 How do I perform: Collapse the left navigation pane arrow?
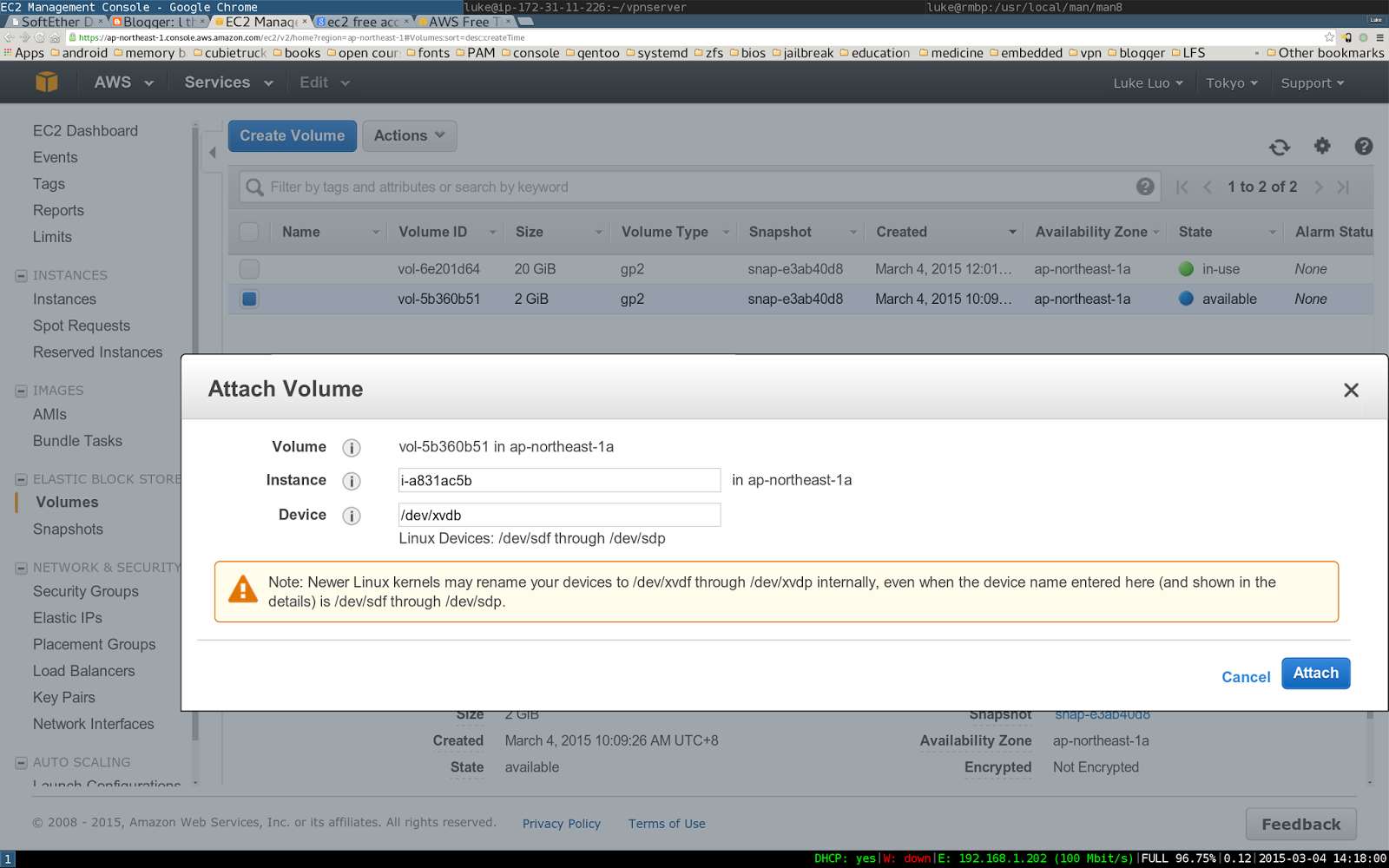coord(213,153)
